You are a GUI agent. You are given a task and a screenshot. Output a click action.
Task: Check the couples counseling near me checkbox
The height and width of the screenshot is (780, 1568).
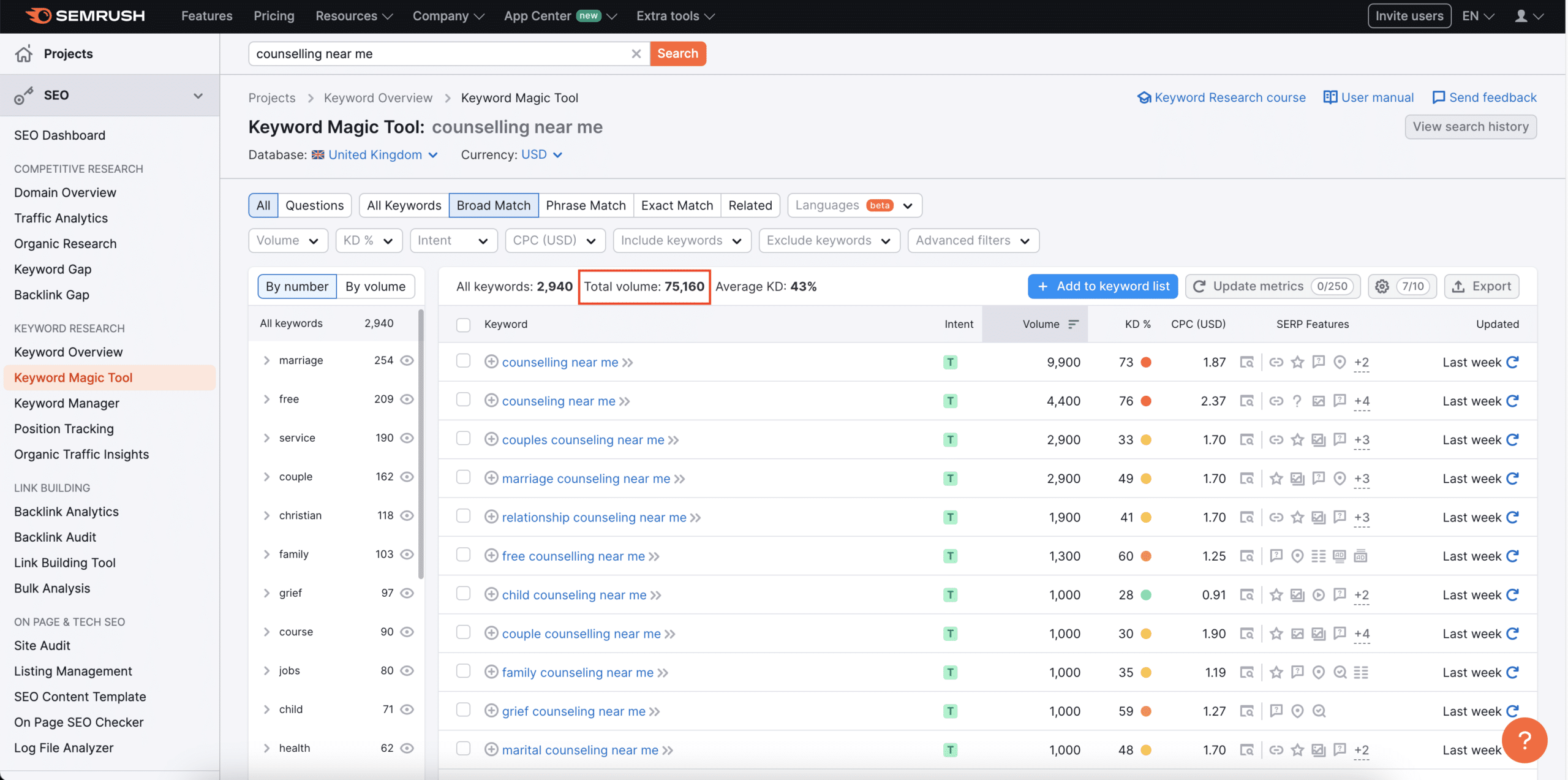(464, 438)
